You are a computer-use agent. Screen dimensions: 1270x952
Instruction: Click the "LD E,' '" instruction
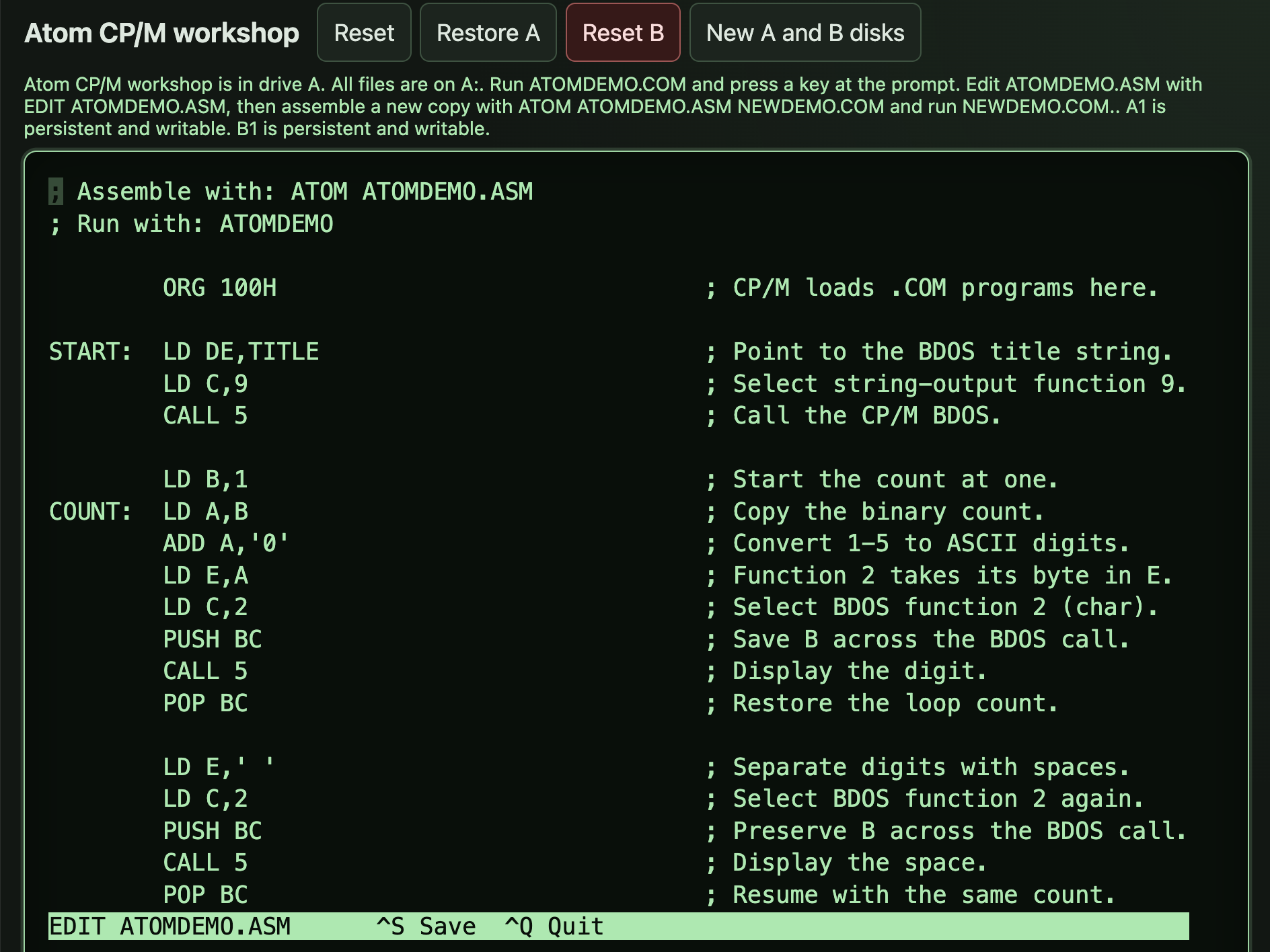(219, 767)
